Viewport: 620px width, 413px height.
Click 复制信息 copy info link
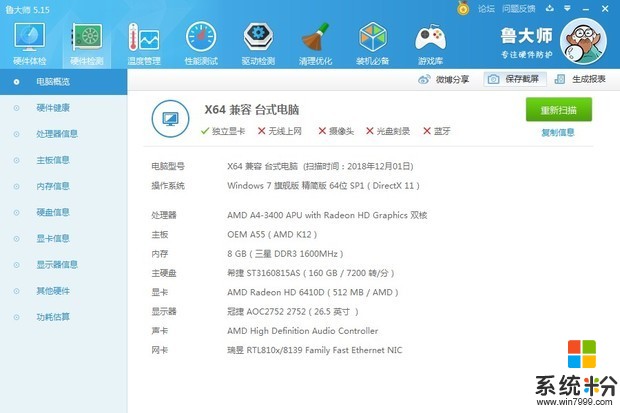pos(558,133)
